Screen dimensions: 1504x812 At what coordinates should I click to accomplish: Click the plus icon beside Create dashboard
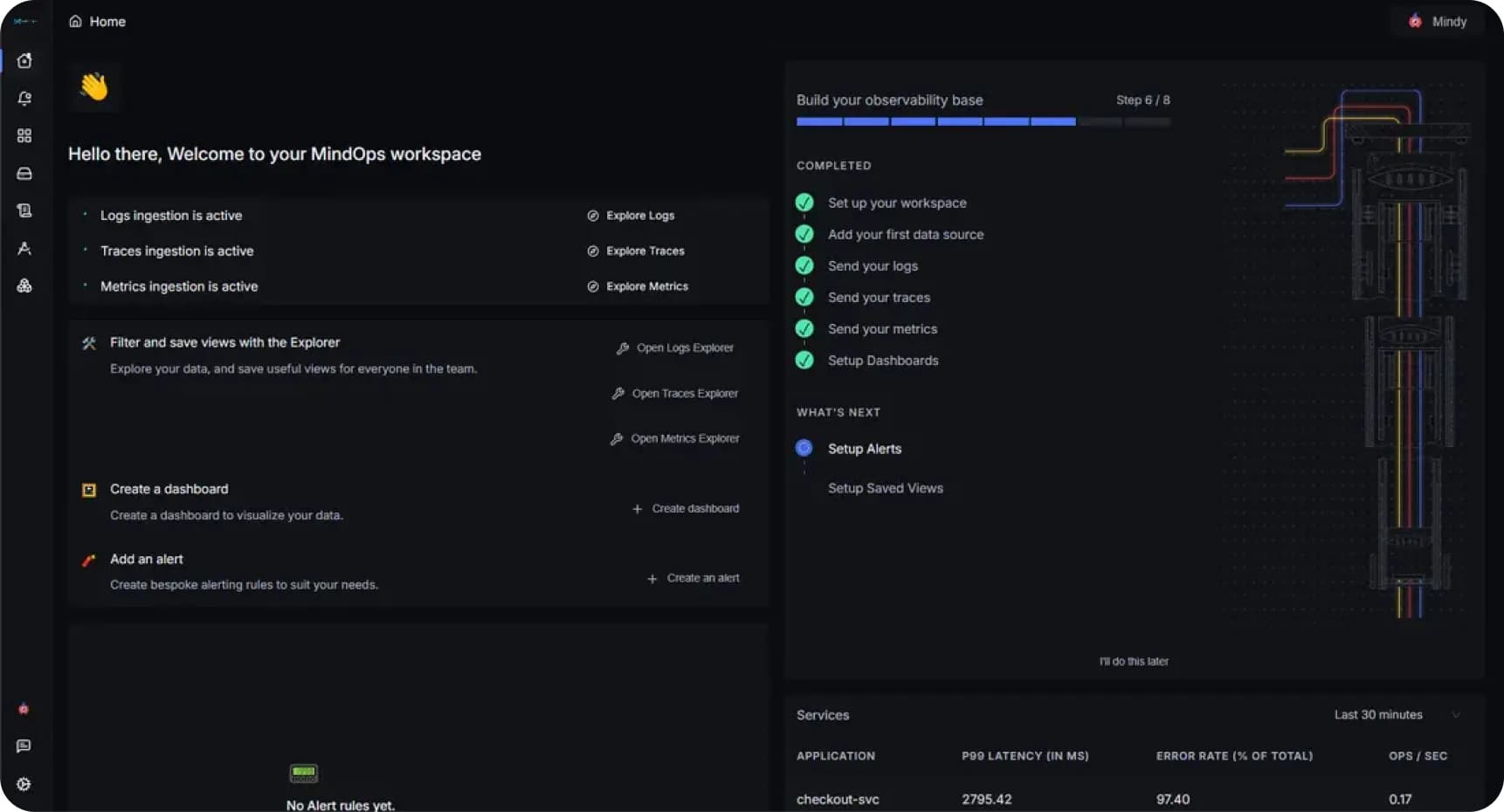click(x=638, y=509)
